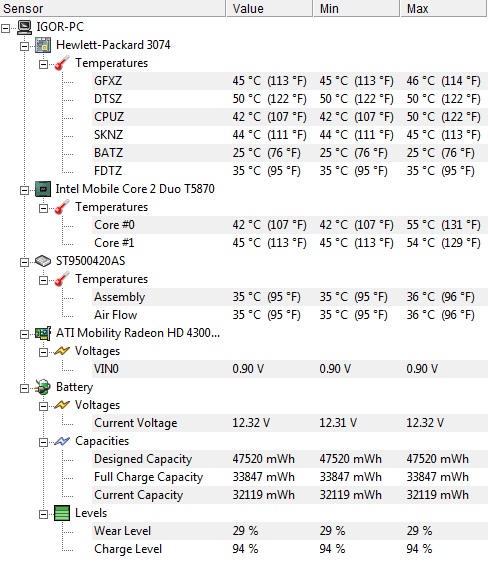Collapse Temperatures under Hewlett-Packard 3074
Screen dimensions: 488x562
pyautogui.click(x=43, y=64)
